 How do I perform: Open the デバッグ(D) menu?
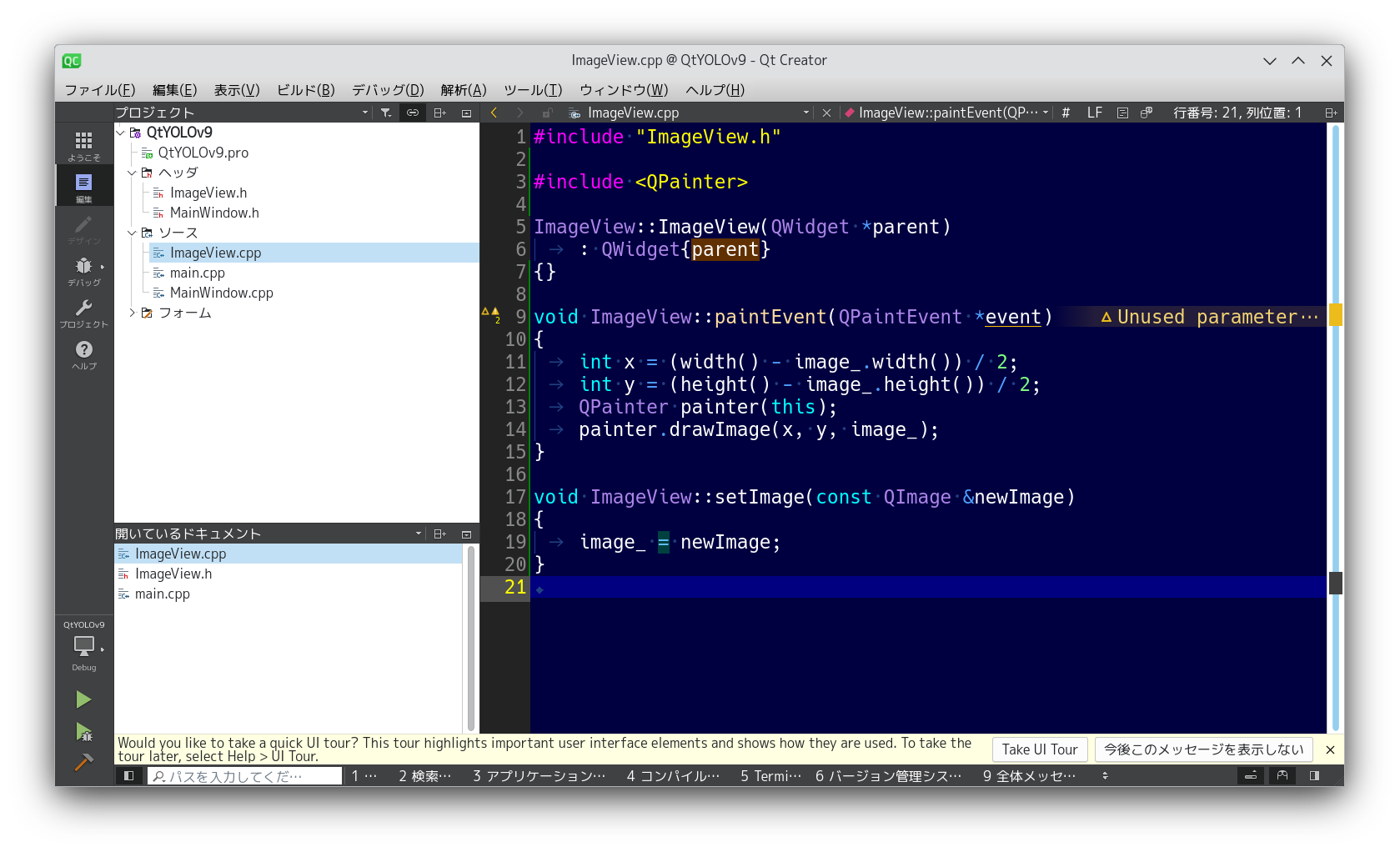pos(388,90)
